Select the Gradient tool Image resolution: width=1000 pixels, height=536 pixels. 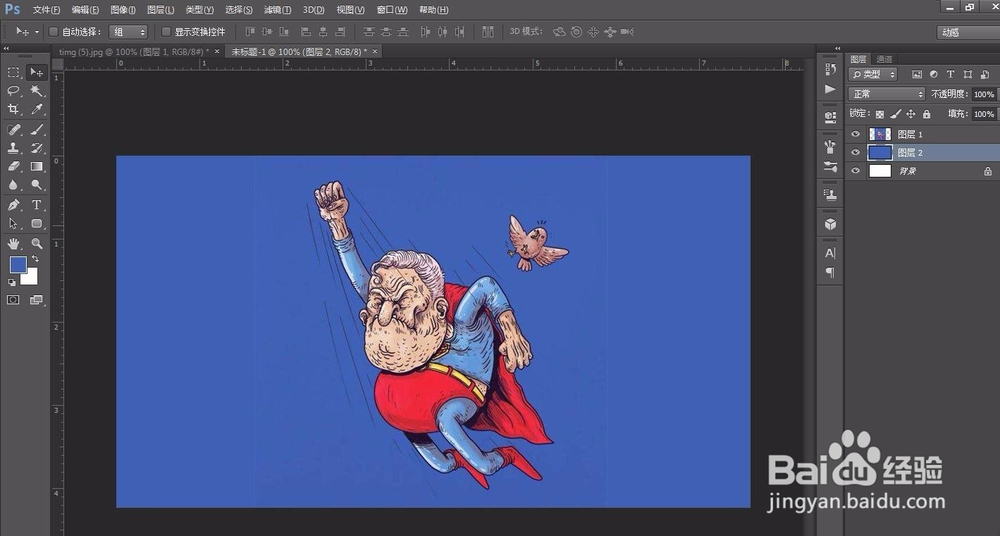[x=37, y=167]
